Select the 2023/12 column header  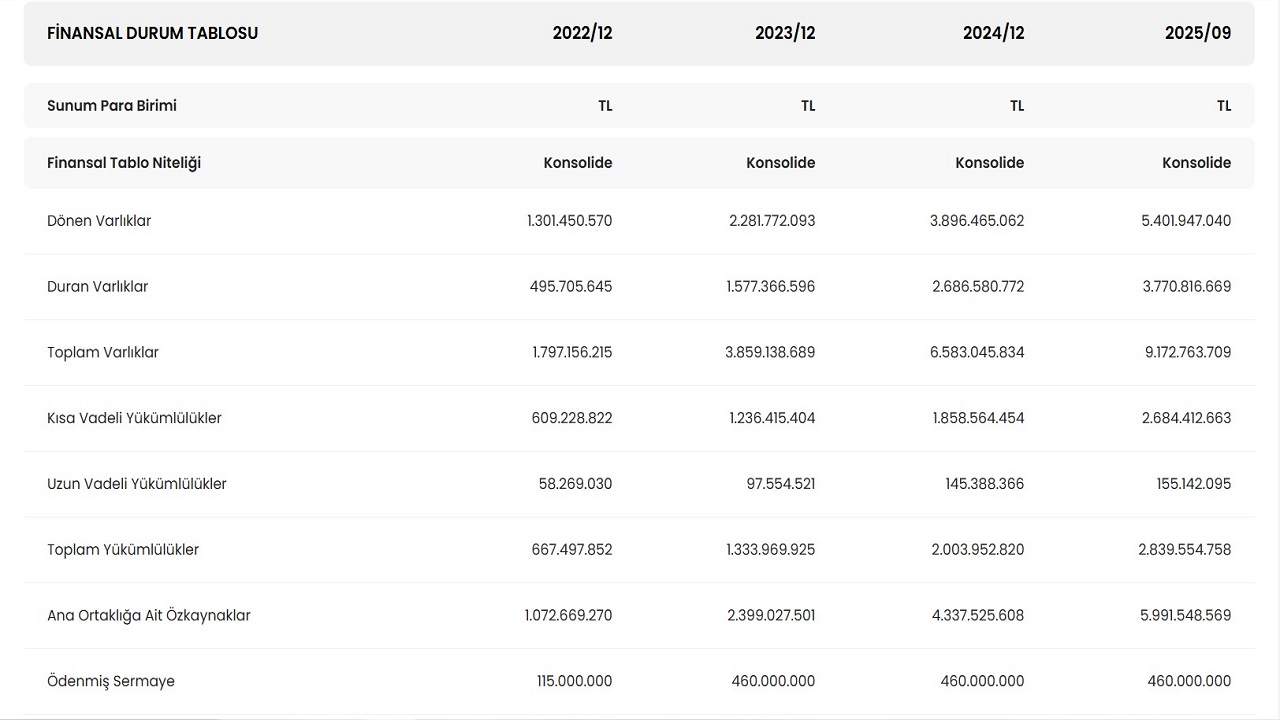click(785, 33)
